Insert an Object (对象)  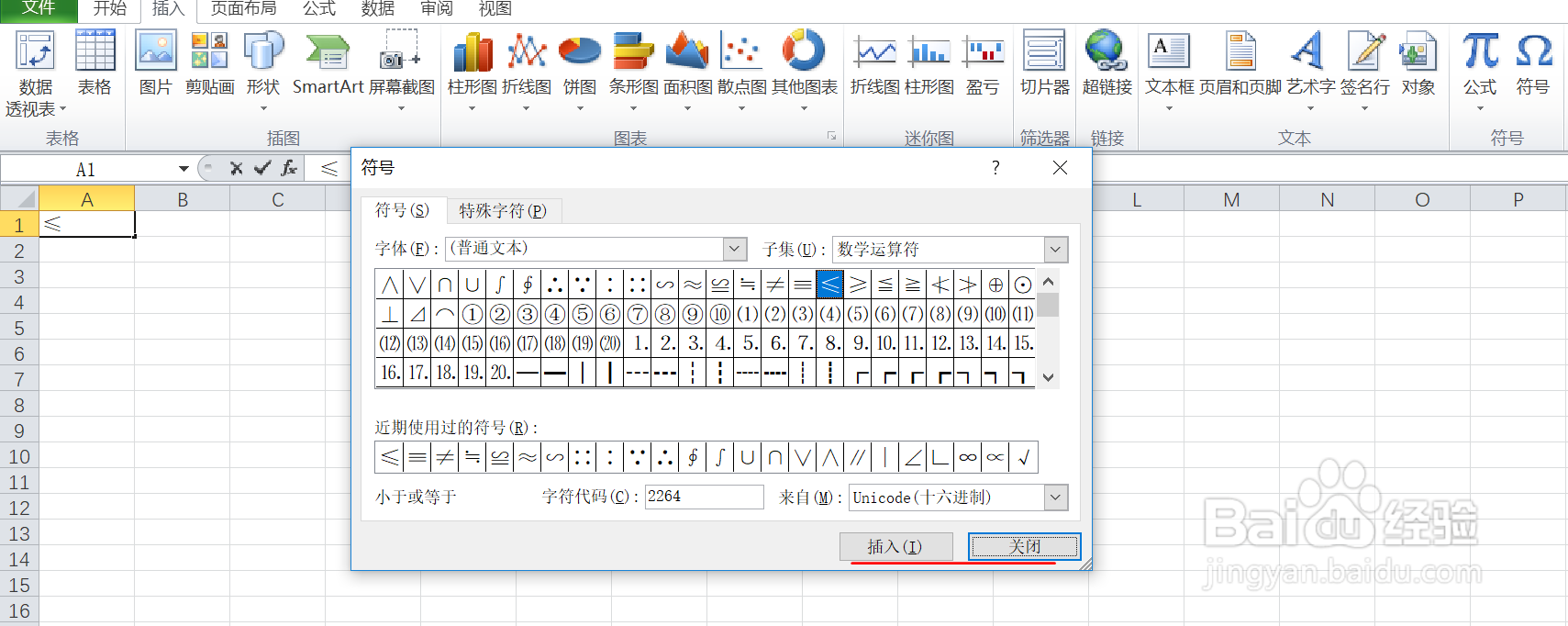pyautogui.click(x=1418, y=64)
